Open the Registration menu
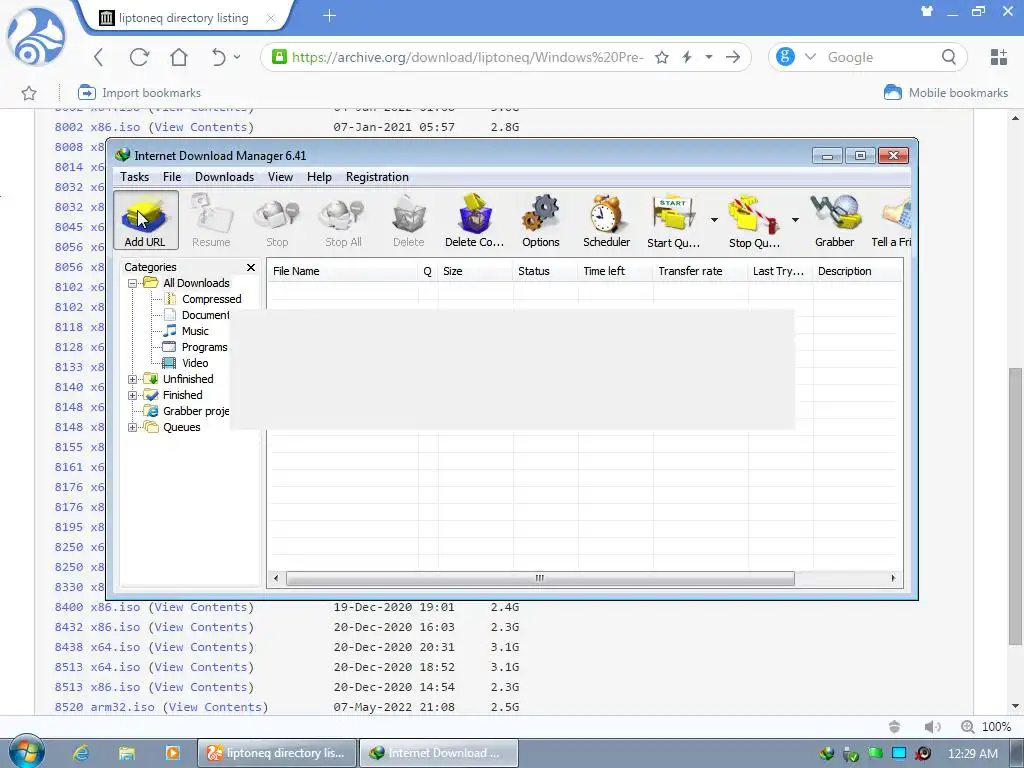1024x768 pixels. click(377, 177)
